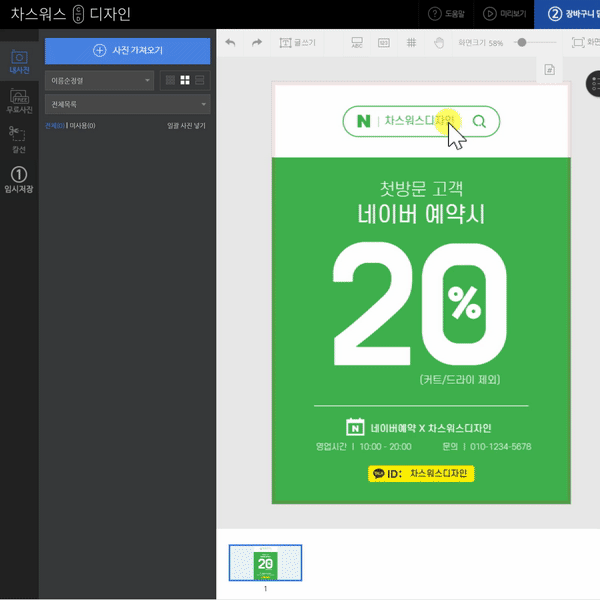The width and height of the screenshot is (600, 600).
Task: Click the calendar N icon beside 네이버예약
Action: click(x=355, y=427)
